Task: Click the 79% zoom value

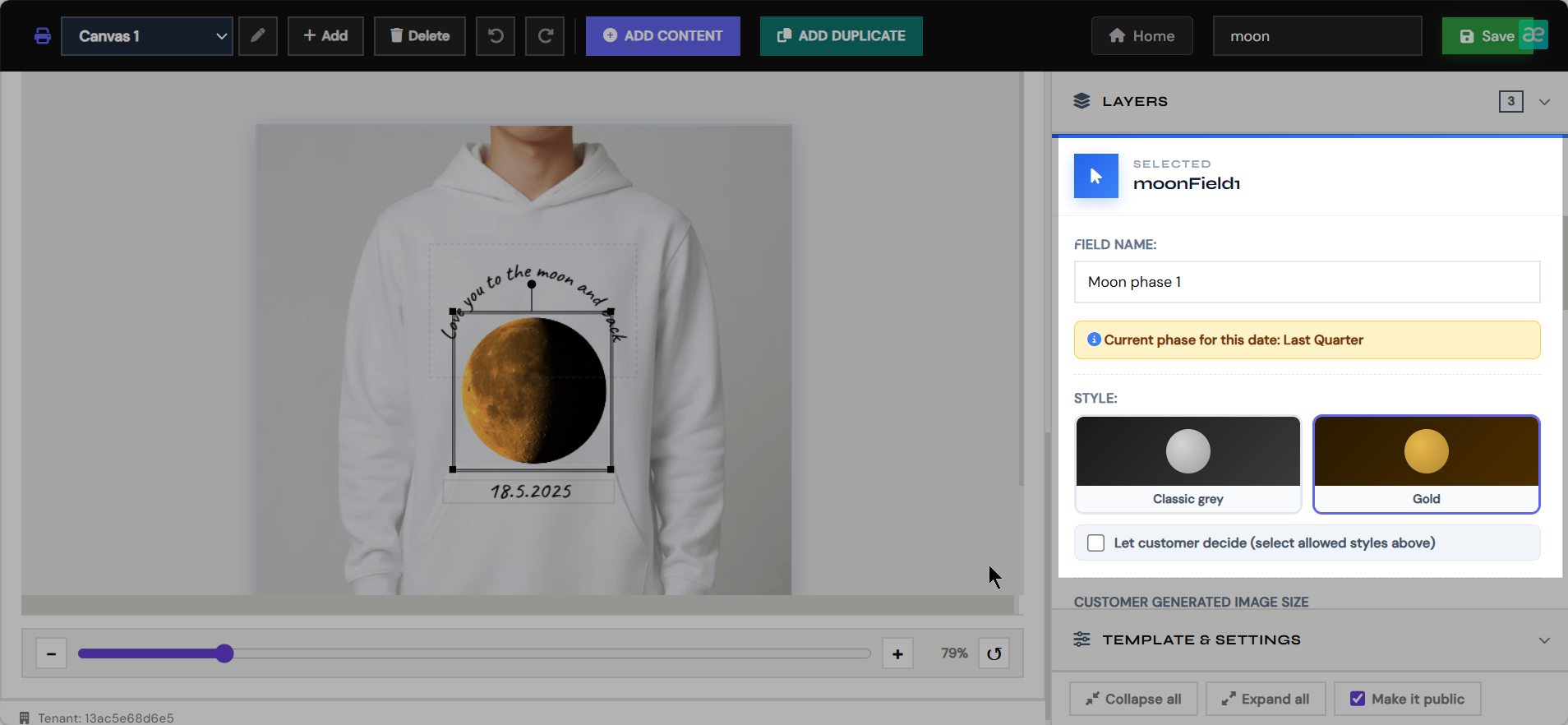Action: click(954, 653)
